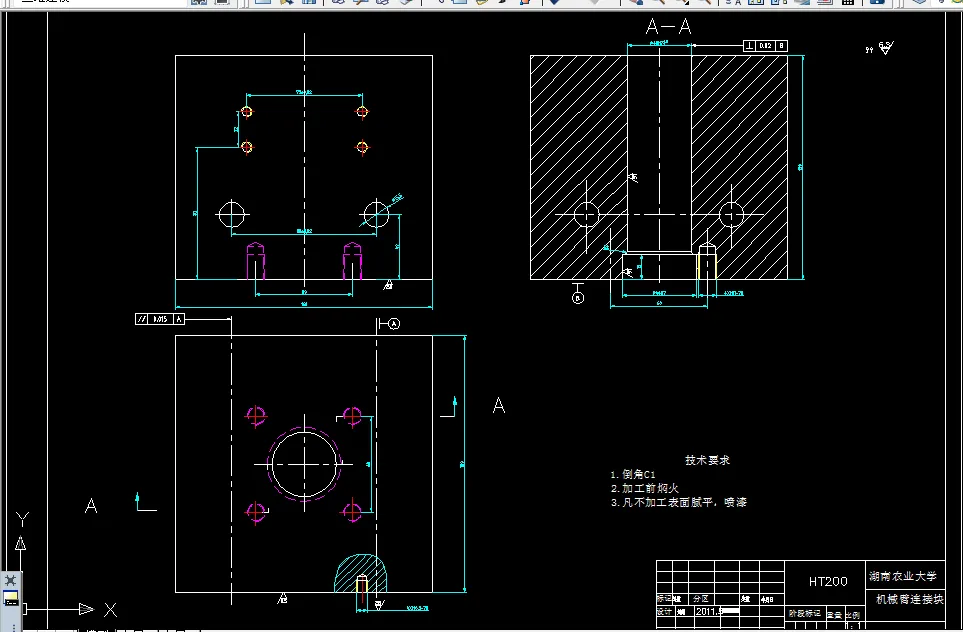Pick the UCS X axis label
Screen dimensions: 963x632
[x=111, y=610]
